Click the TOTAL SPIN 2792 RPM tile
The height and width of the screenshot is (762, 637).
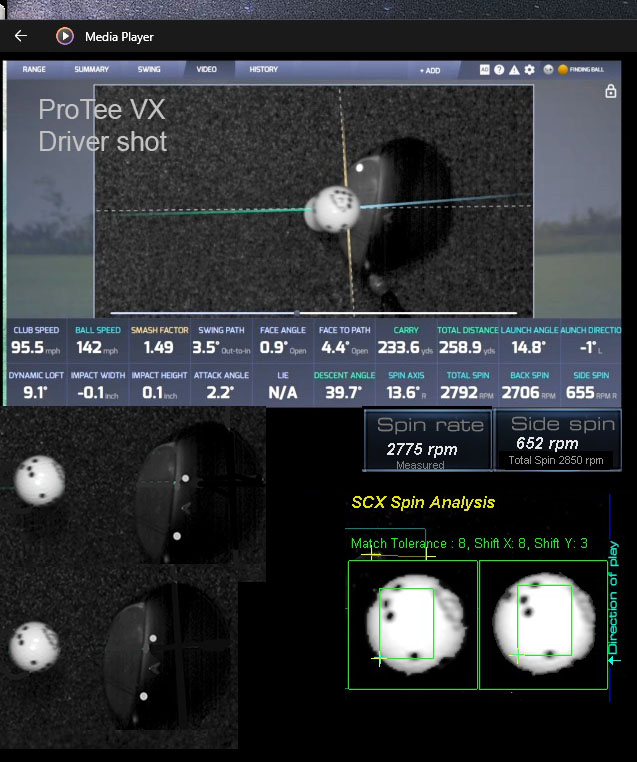[x=468, y=385]
